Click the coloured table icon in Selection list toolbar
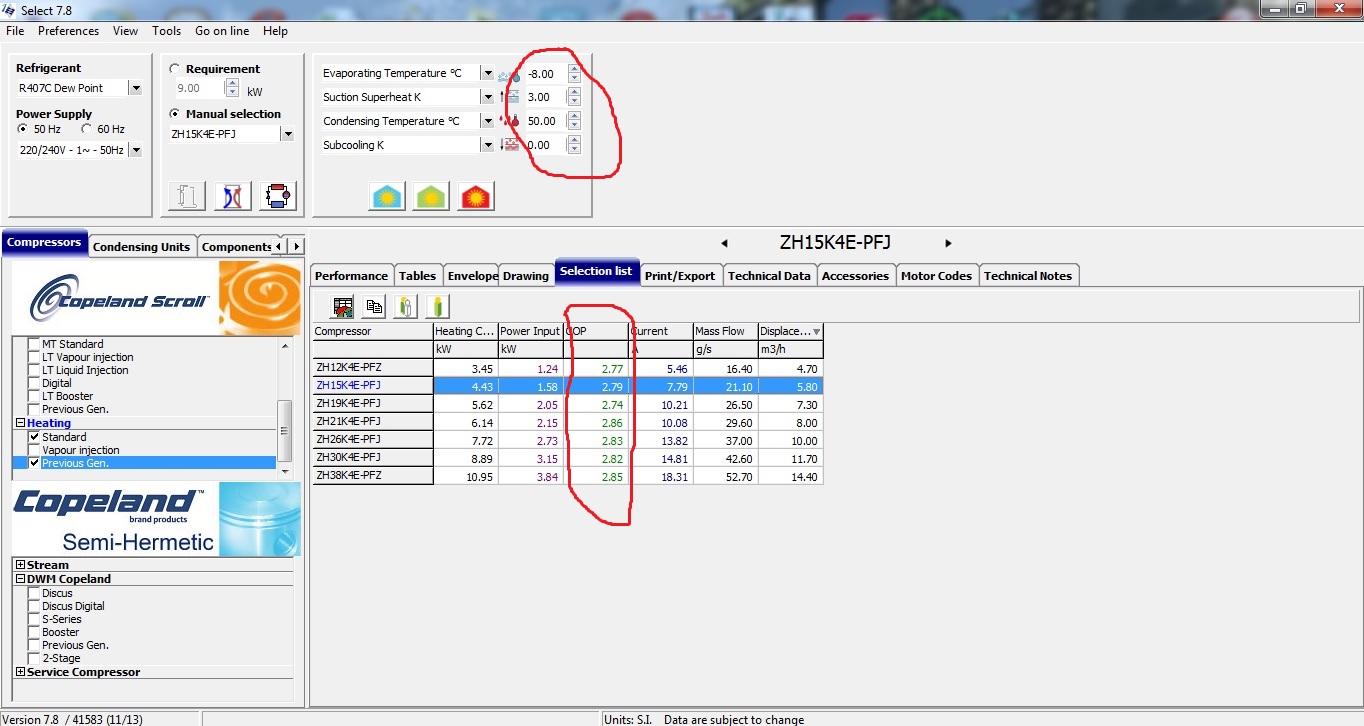 (344, 307)
